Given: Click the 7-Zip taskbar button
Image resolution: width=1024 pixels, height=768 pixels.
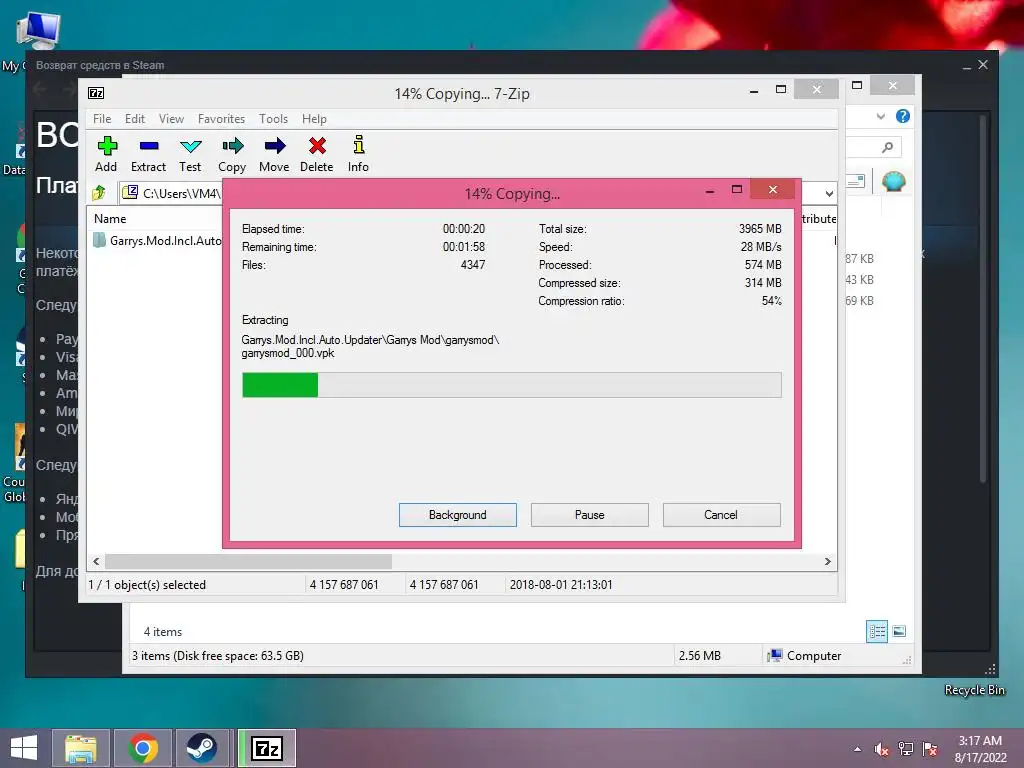Looking at the screenshot, I should click(x=266, y=748).
